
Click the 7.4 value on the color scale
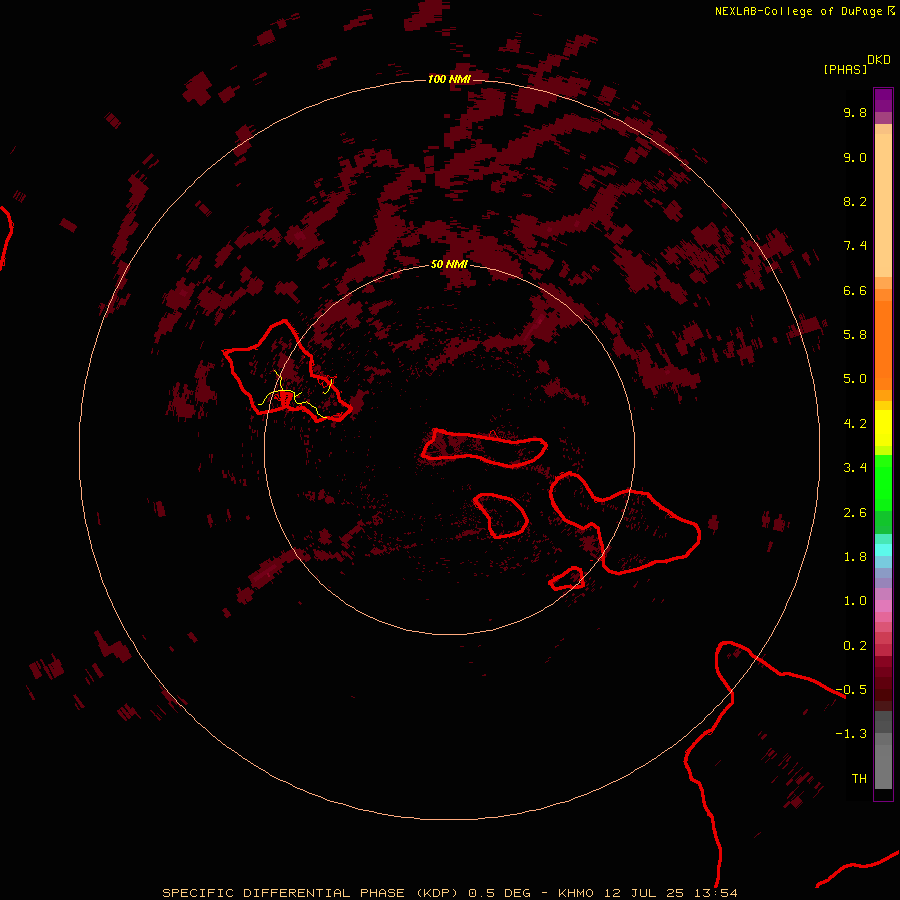(855, 246)
